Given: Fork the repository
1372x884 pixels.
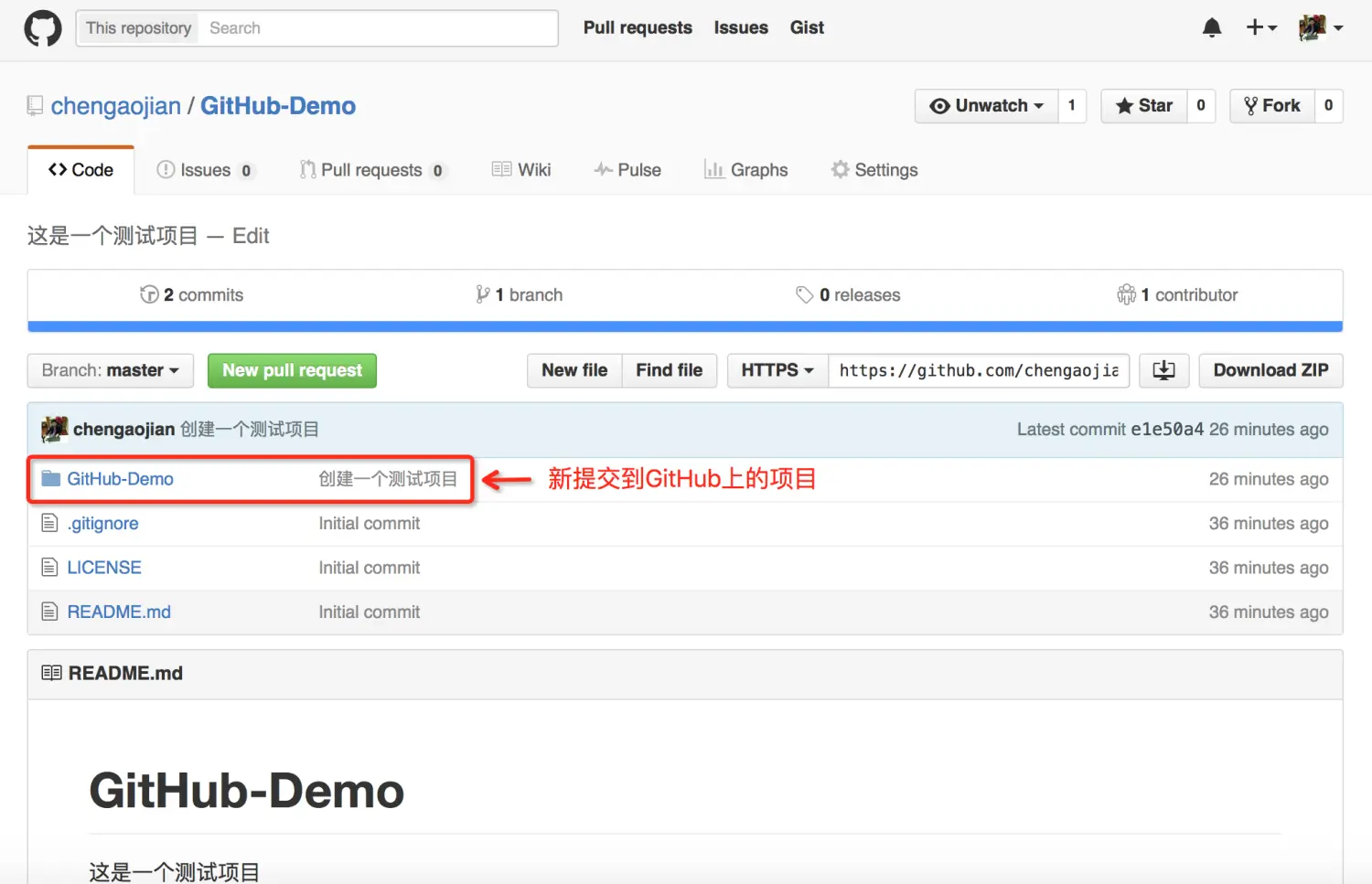Looking at the screenshot, I should (x=1272, y=106).
